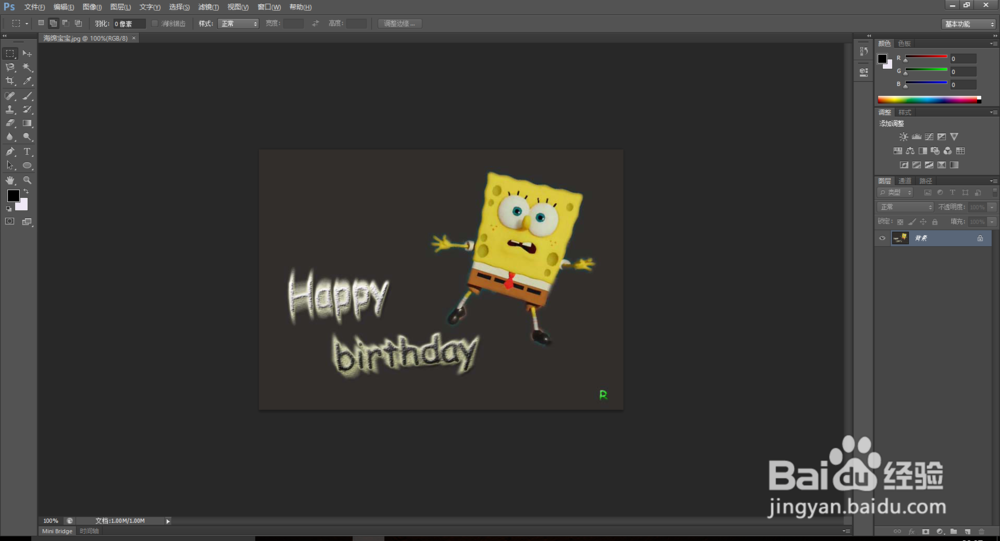1000x541 pixels.
Task: Toggle the anti-alias checkbox
Action: click(x=155, y=24)
